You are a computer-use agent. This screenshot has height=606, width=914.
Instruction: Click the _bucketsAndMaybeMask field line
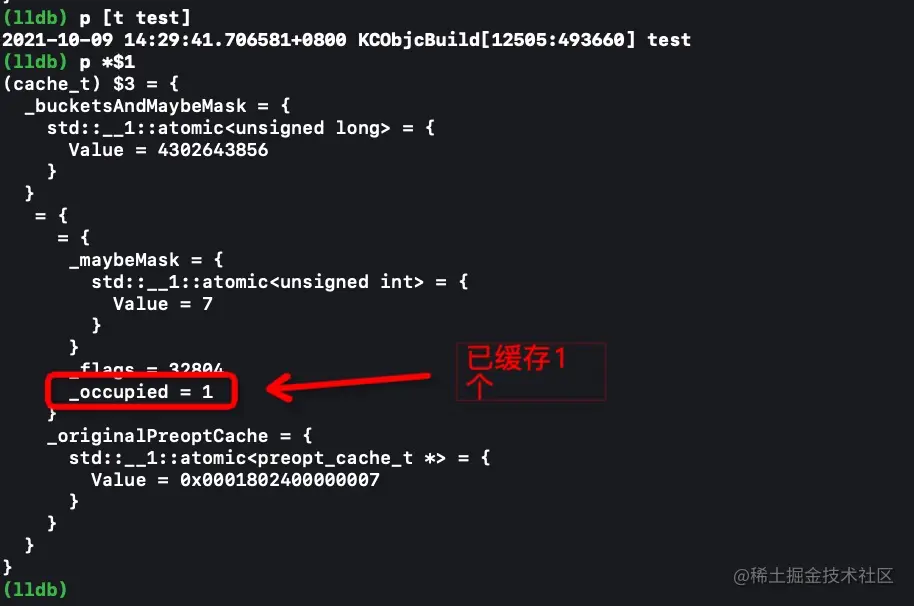157,106
